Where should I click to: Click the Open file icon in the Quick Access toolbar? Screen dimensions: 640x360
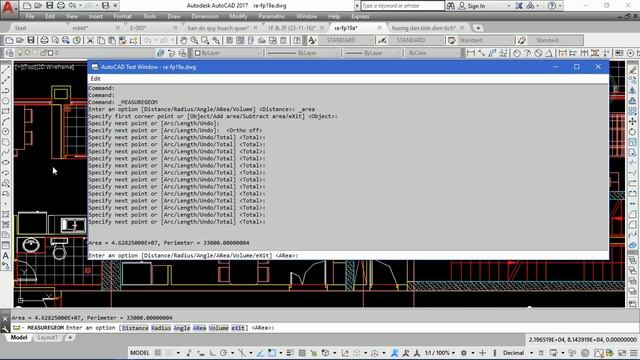click(38, 6)
